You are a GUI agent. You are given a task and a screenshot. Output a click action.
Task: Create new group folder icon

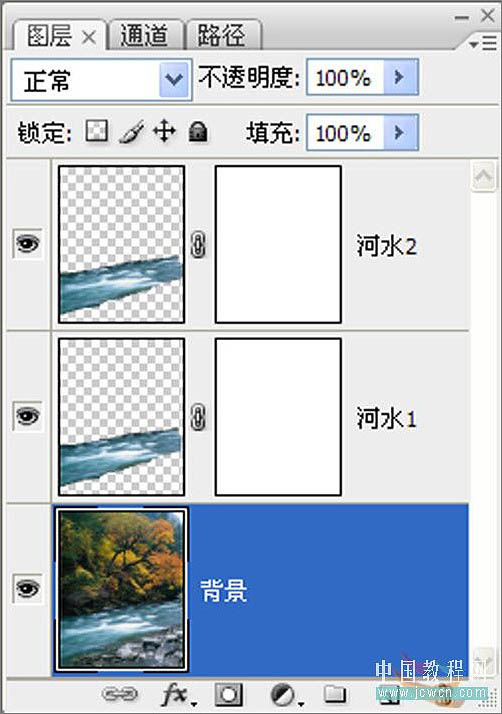point(335,694)
